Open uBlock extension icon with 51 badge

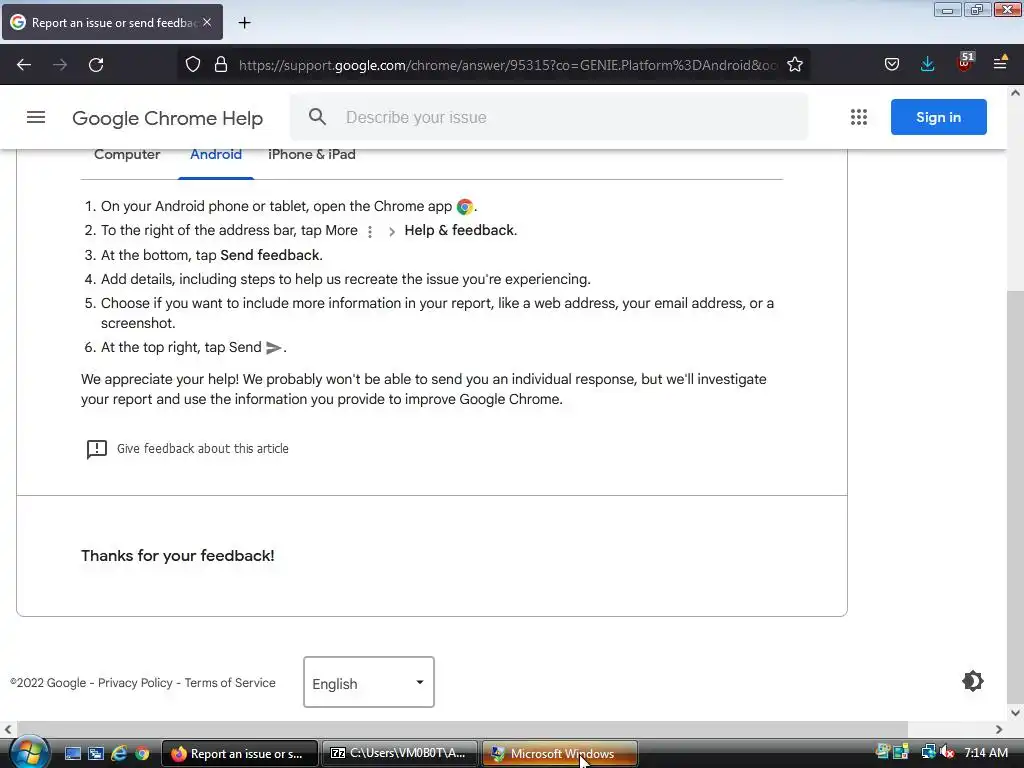pos(965,63)
